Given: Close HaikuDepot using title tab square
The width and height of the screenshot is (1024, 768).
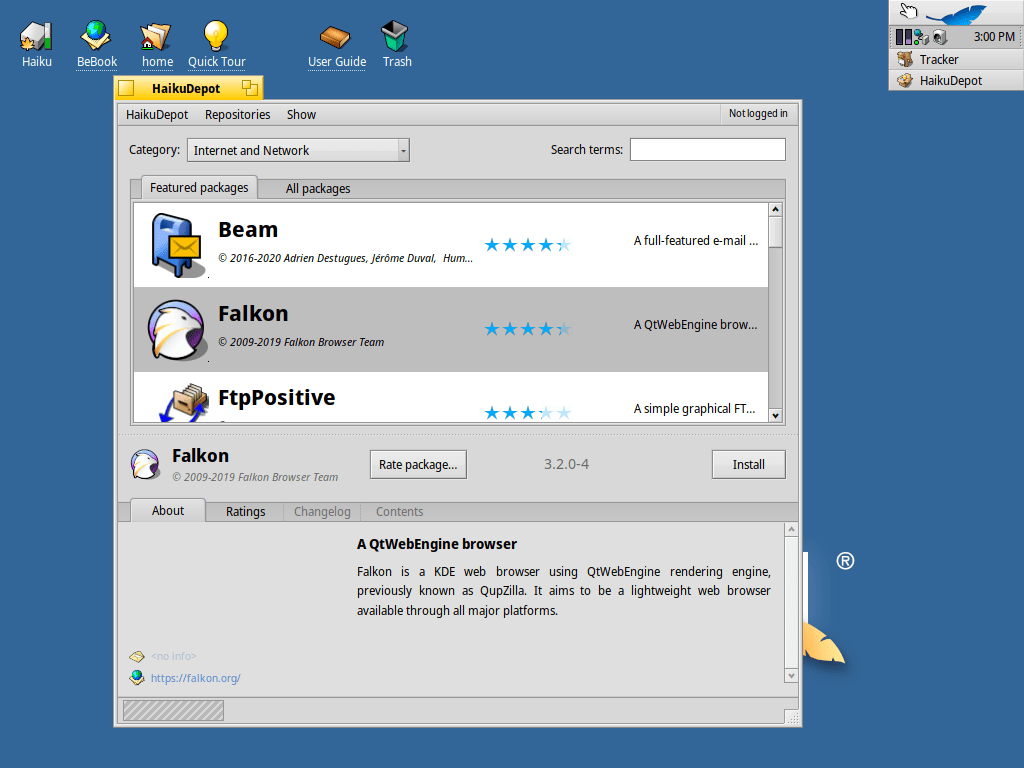Looking at the screenshot, I should 127,88.
